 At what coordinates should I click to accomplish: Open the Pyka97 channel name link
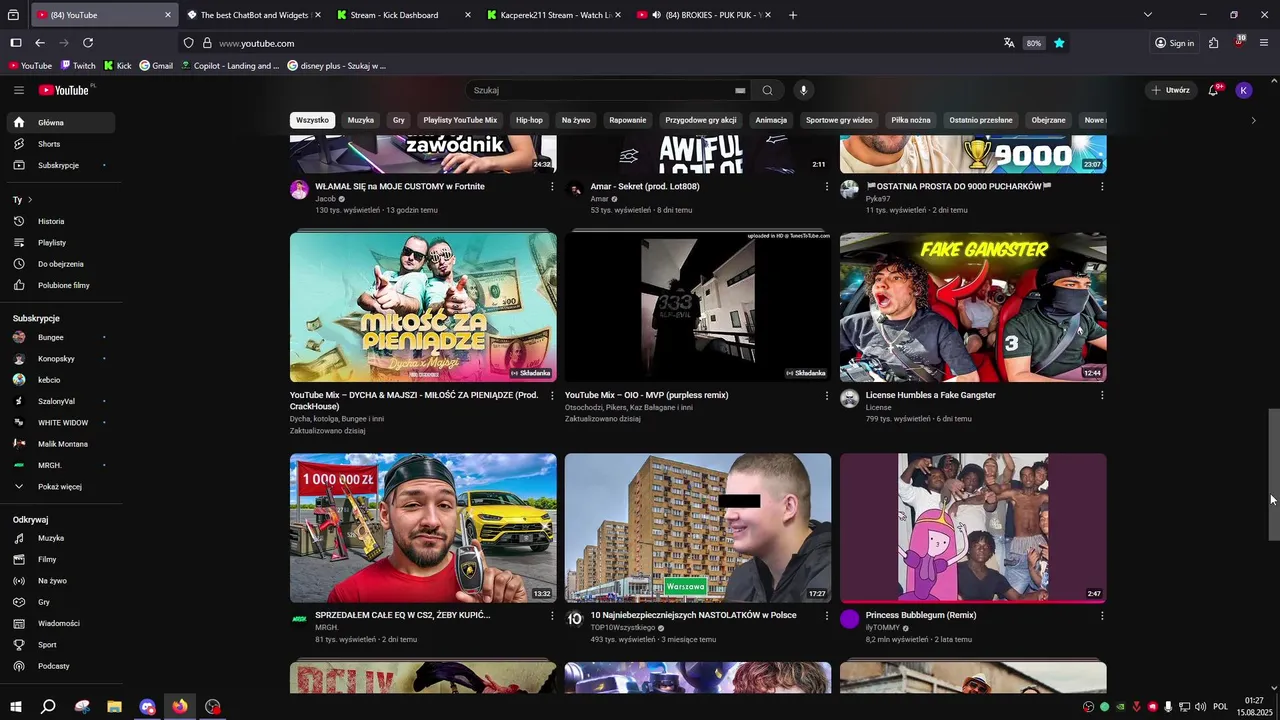click(878, 199)
